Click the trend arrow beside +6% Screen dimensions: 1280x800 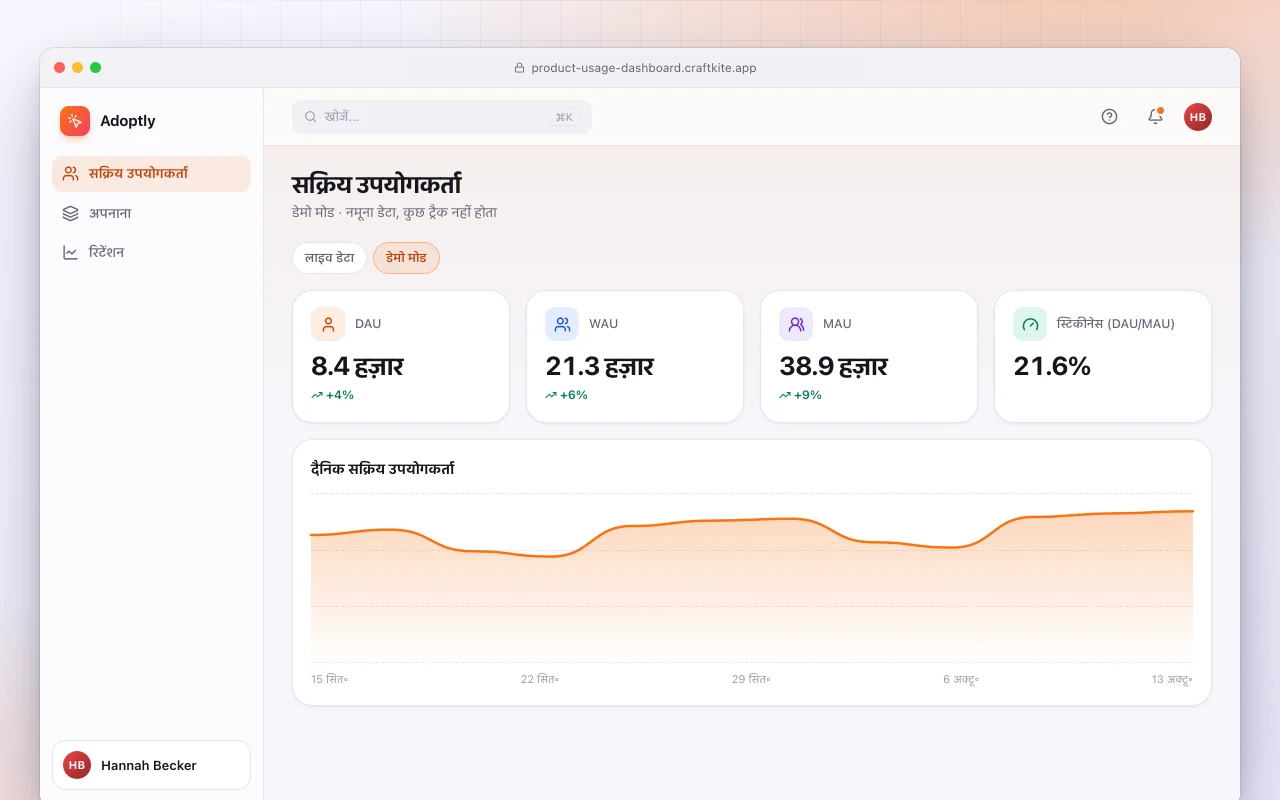[551, 395]
